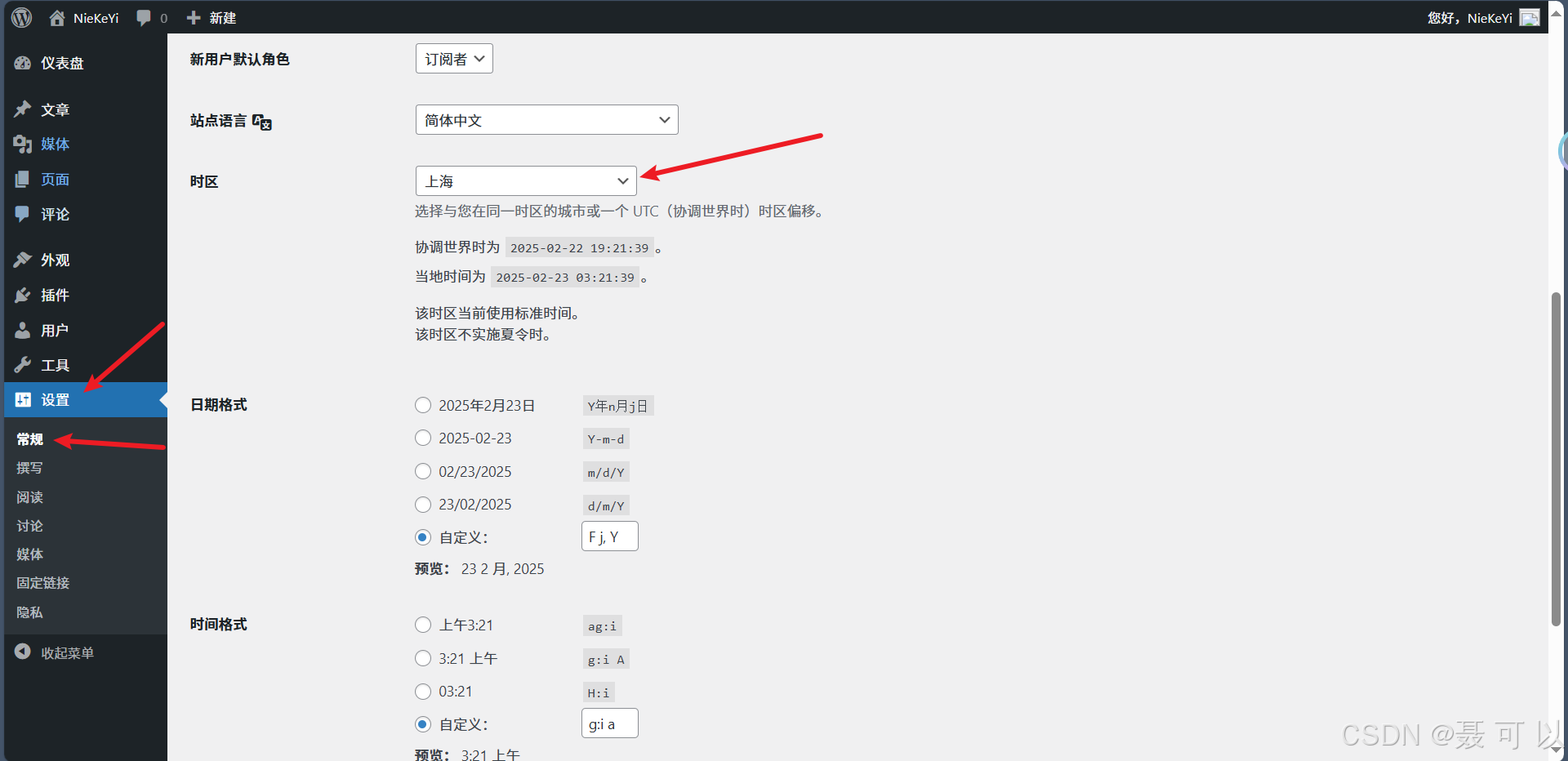The height and width of the screenshot is (761, 1568).
Task: Click the g:i A format code
Action: (606, 660)
